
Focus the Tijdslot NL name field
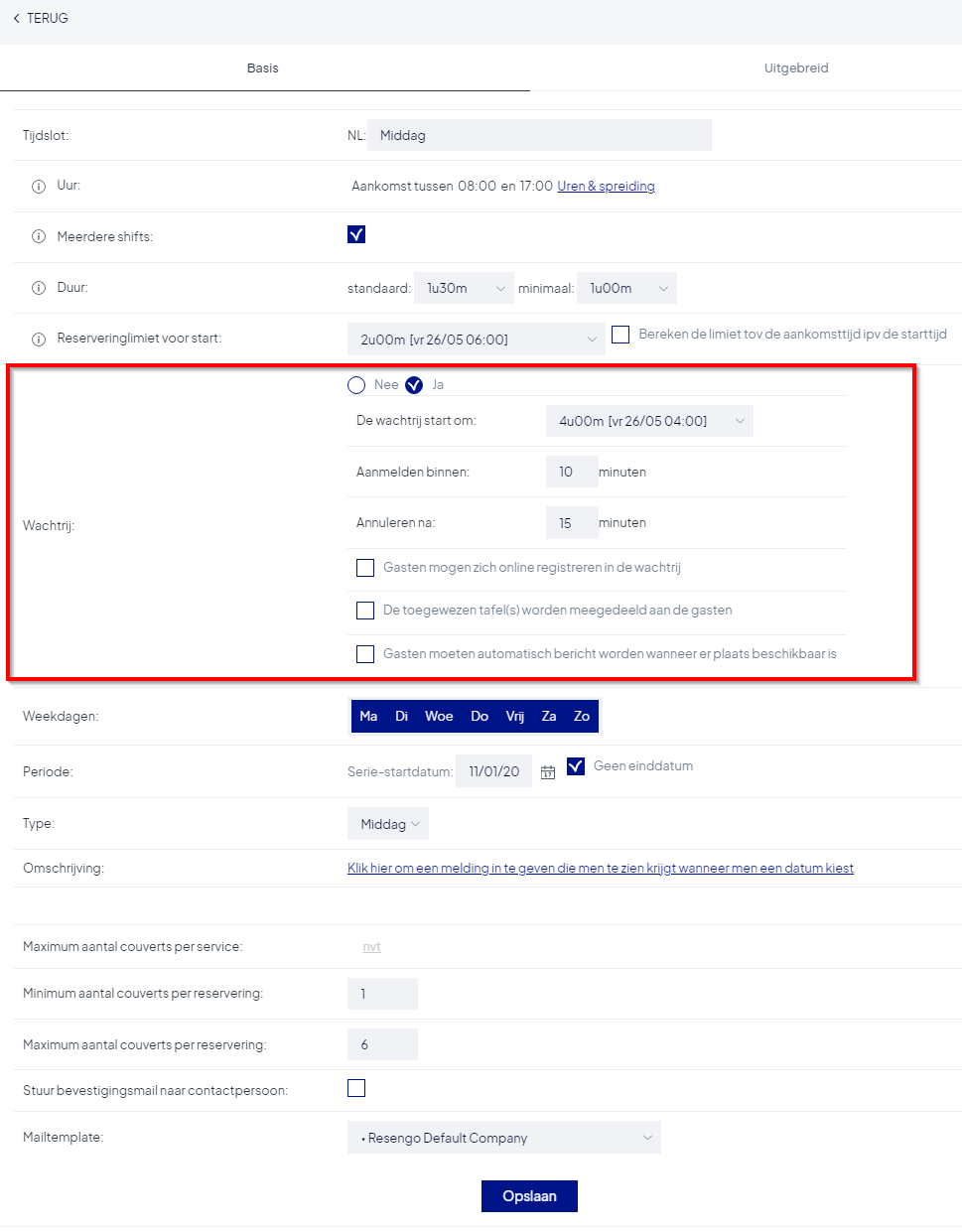539,135
